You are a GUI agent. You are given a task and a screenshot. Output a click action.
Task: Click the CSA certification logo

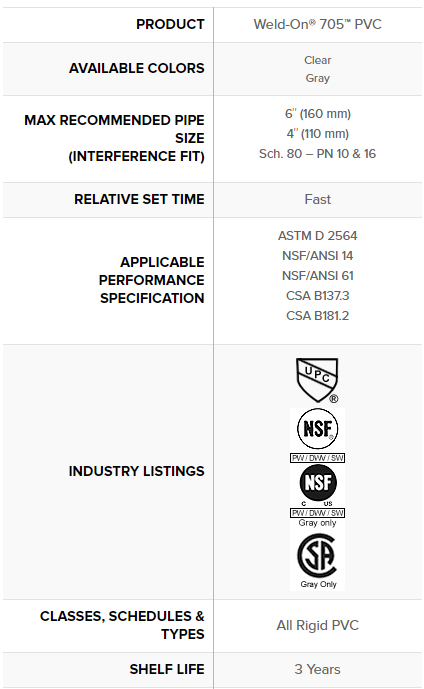(317, 555)
